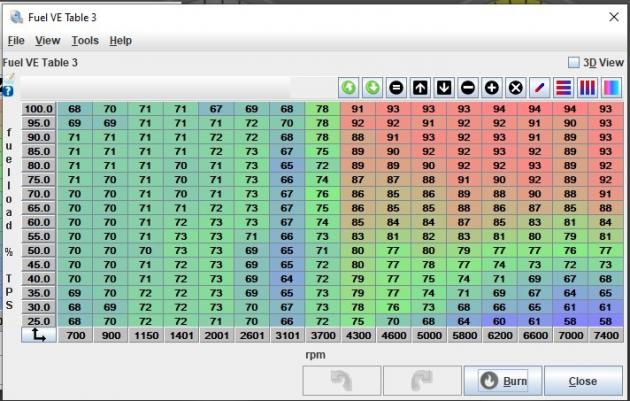630x401 pixels.
Task: Click the vertical interpolate stripes icon
Action: click(587, 87)
